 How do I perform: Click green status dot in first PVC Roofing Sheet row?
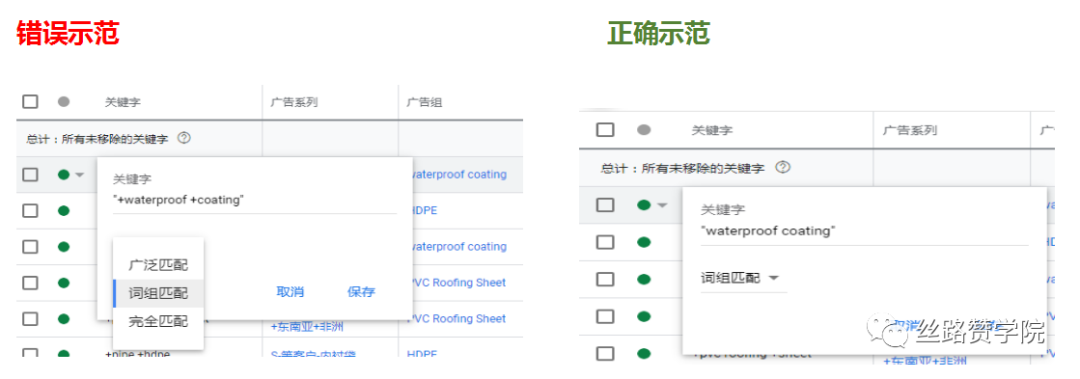(x=64, y=283)
